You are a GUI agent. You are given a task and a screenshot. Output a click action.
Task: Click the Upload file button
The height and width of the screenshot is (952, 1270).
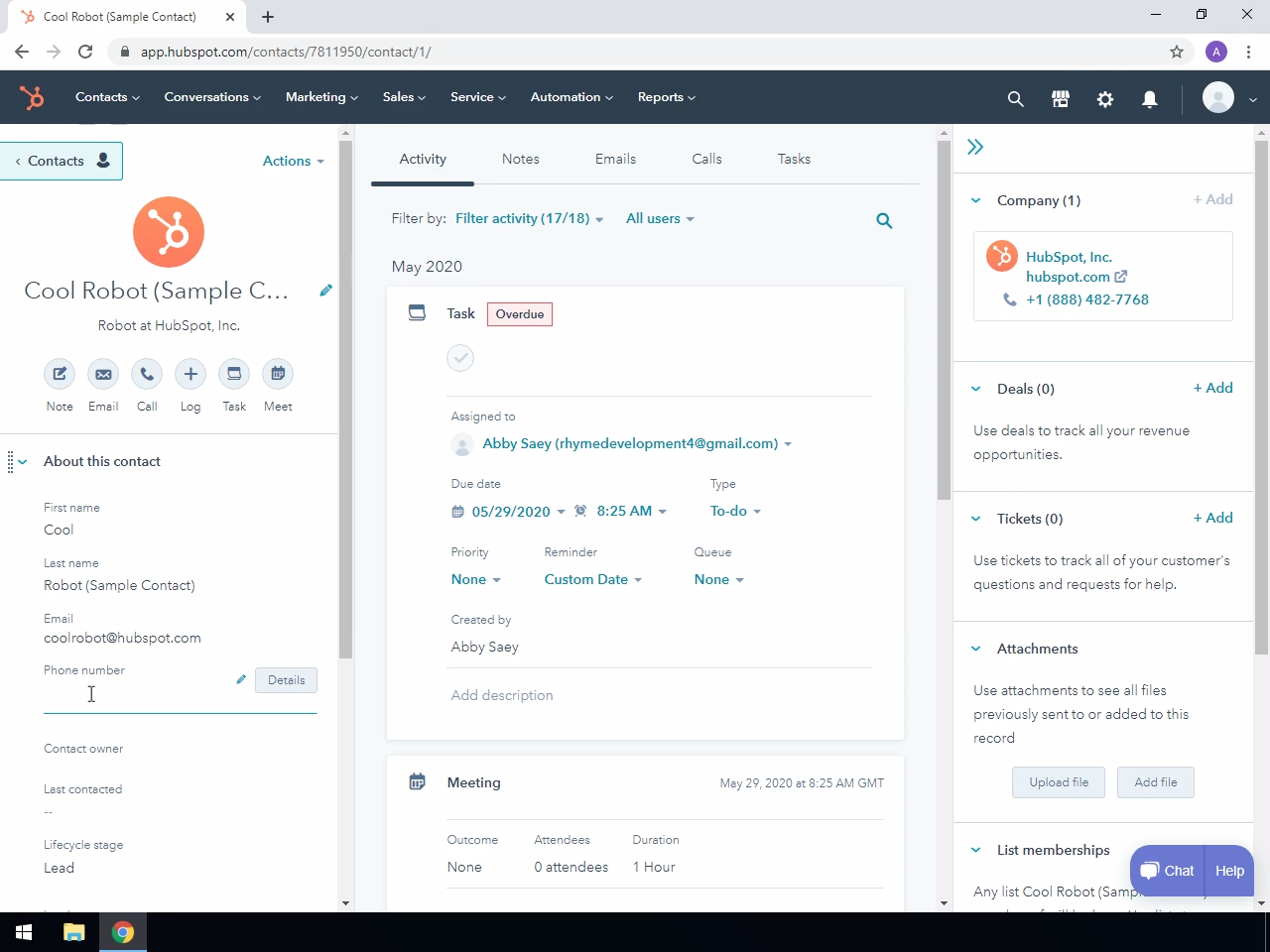(x=1059, y=782)
